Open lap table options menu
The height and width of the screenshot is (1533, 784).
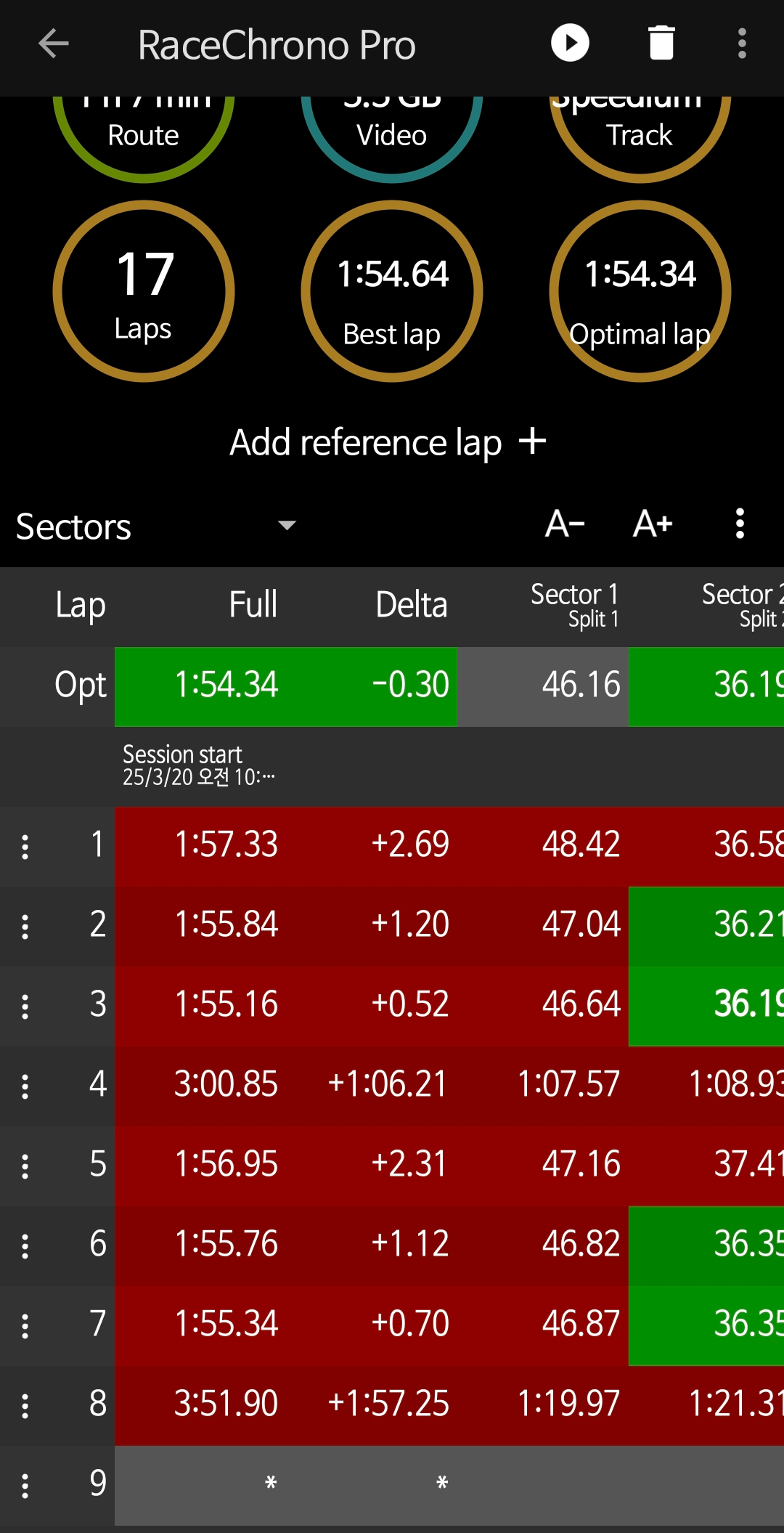[740, 524]
